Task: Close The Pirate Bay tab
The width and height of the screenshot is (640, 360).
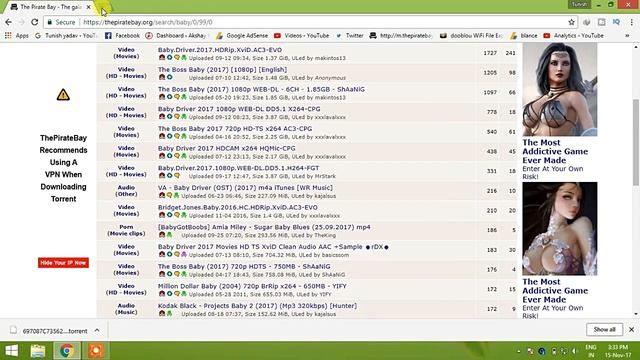Action: pyautogui.click(x=89, y=7)
